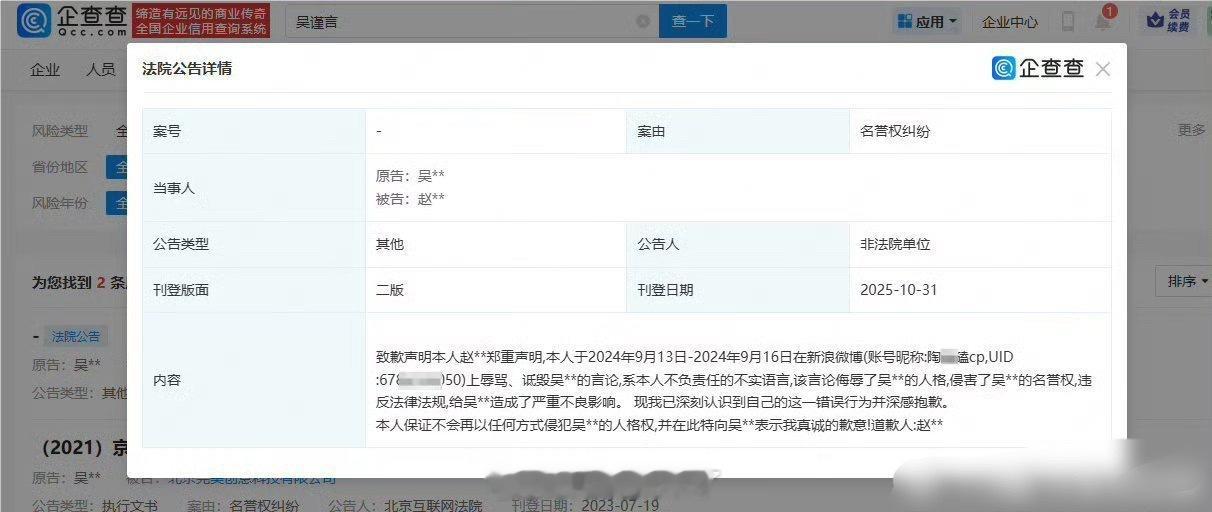Click the 非法院单位 announcer value

click(895, 244)
